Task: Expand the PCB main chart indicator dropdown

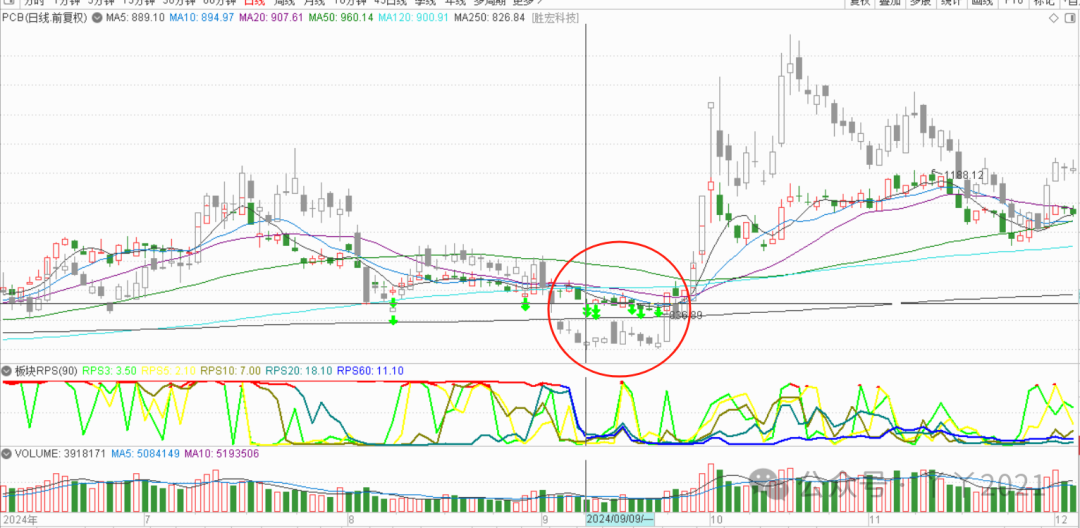Action: point(94,17)
